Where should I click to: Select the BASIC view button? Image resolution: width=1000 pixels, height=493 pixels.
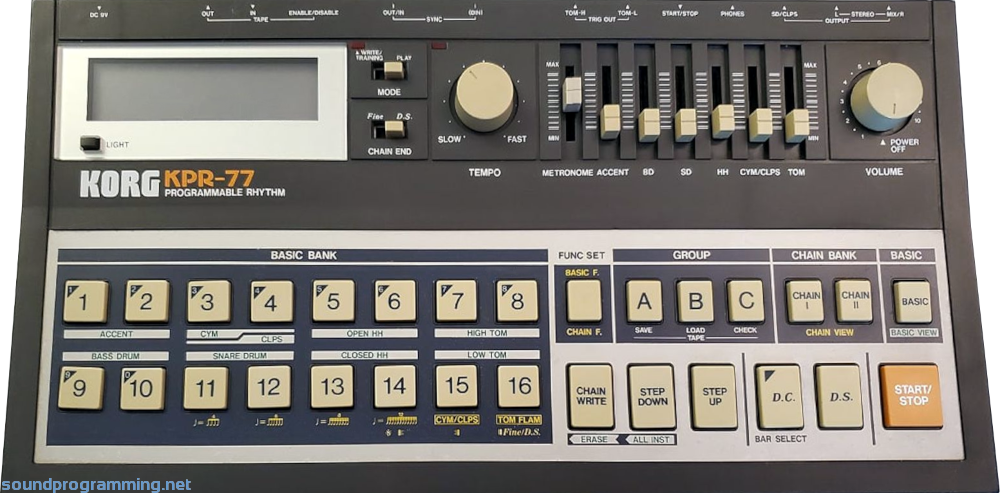click(913, 302)
